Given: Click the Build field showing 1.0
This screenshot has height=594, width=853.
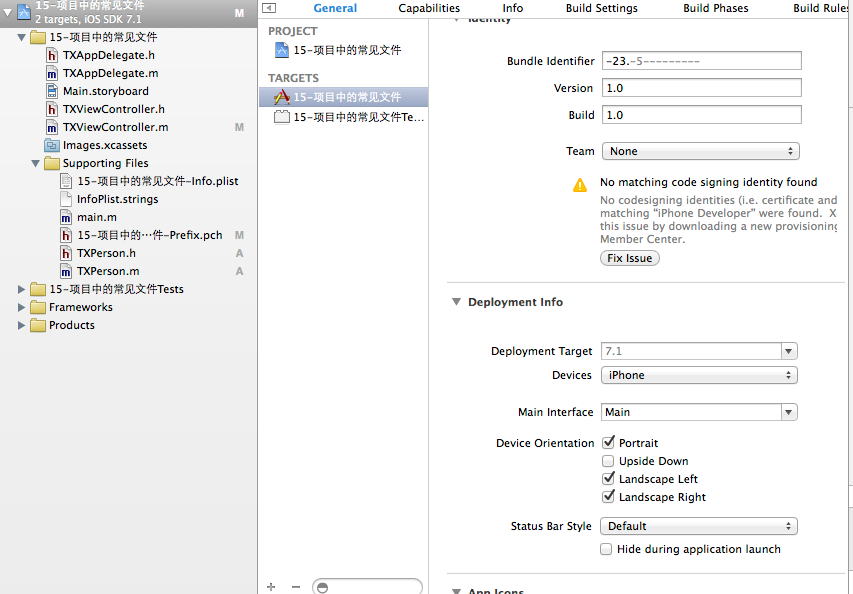Looking at the screenshot, I should [702, 115].
